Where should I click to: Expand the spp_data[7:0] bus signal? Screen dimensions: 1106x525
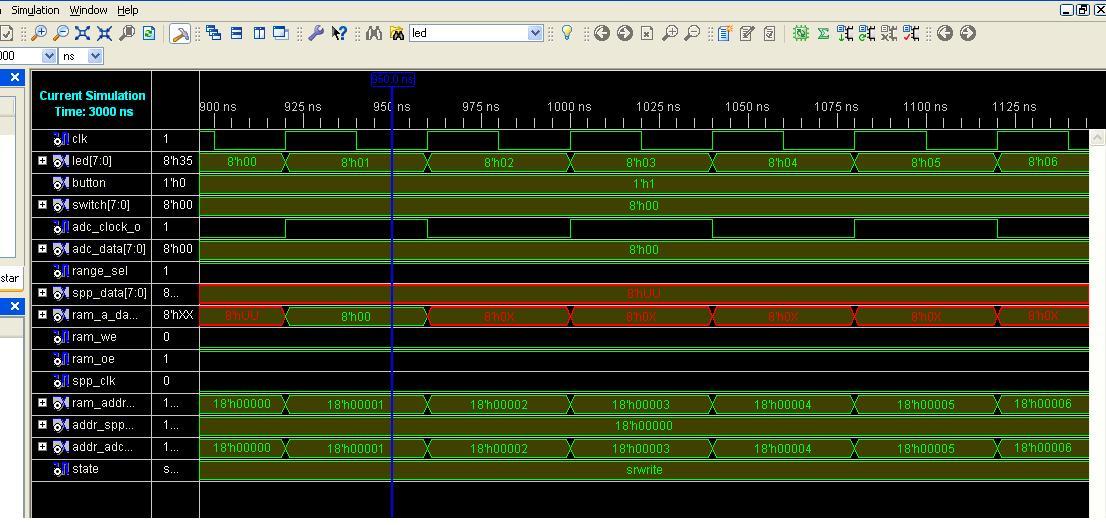tap(42, 293)
